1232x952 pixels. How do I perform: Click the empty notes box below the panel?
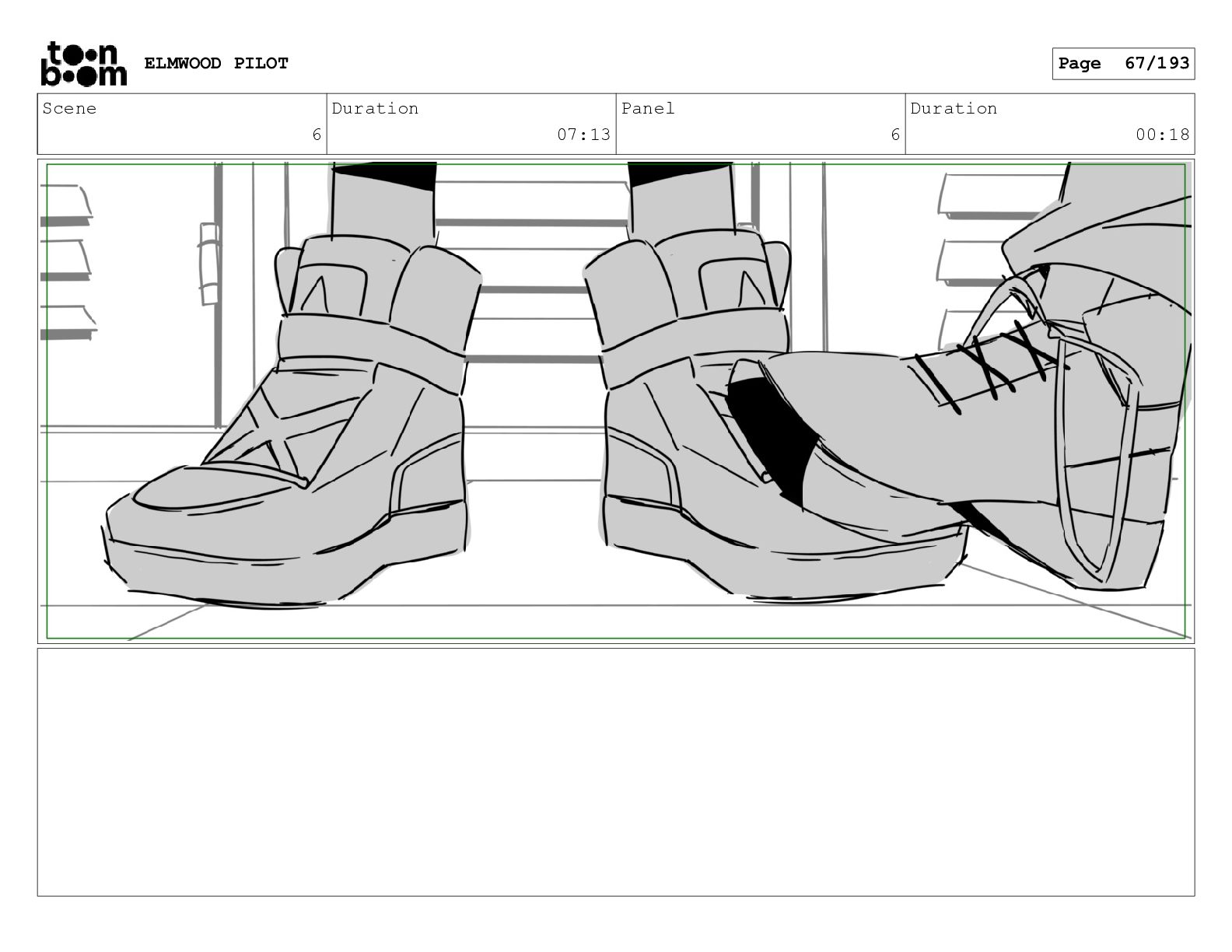coord(616,772)
